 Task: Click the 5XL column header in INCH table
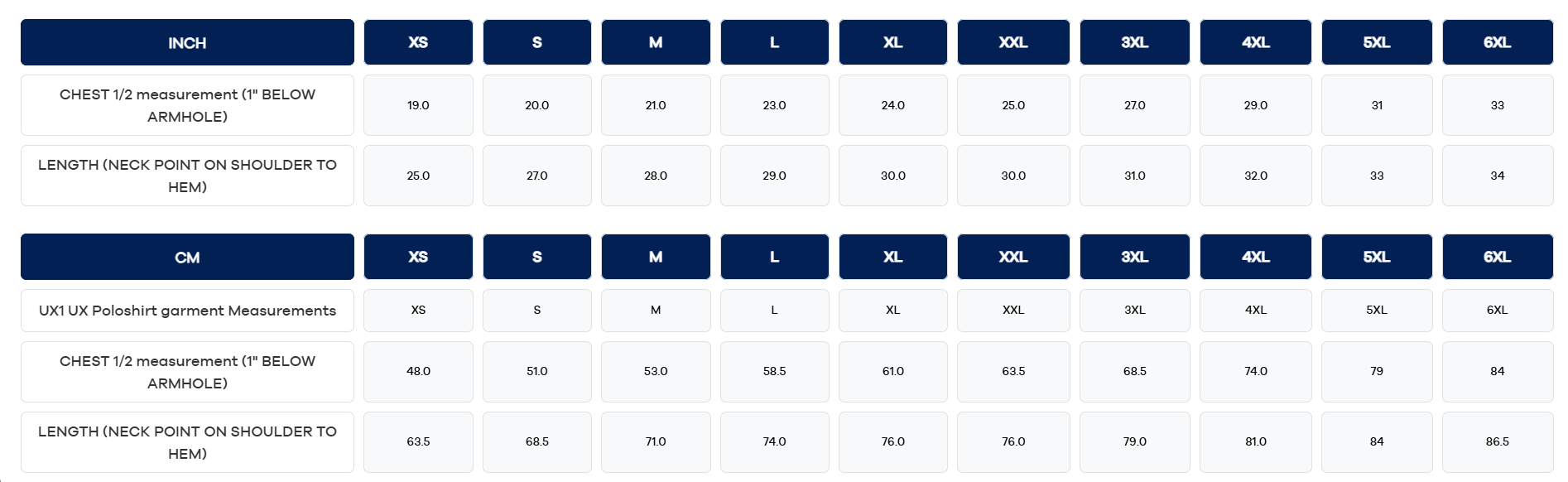(1376, 43)
